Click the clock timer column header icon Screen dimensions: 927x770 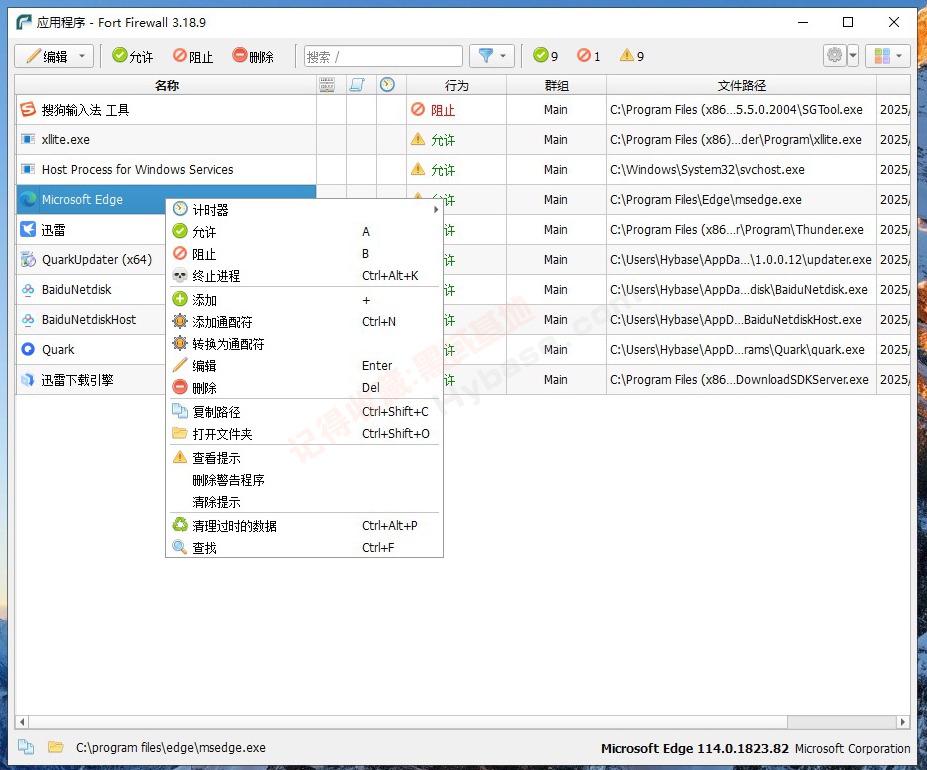(387, 85)
